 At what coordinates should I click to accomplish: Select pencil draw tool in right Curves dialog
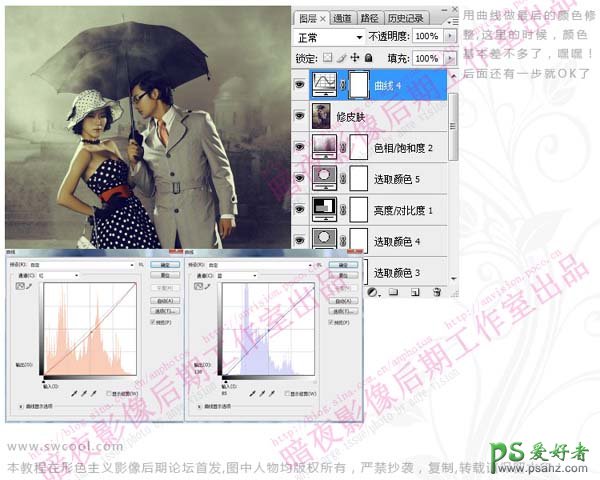[x=207, y=286]
